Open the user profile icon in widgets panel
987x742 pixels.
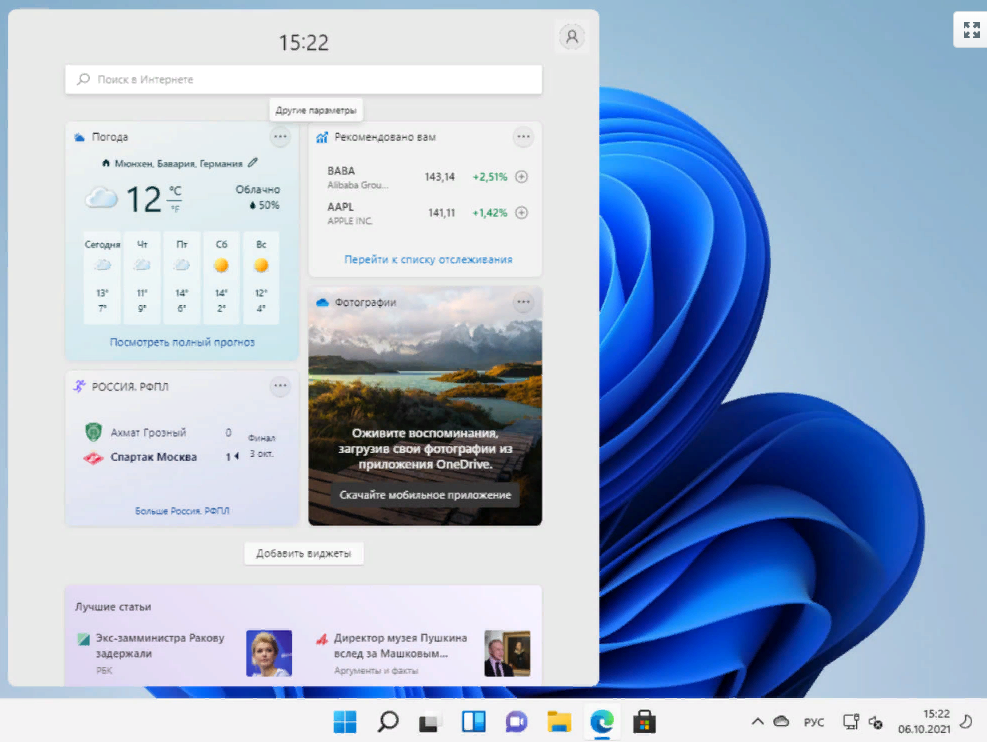pos(572,37)
